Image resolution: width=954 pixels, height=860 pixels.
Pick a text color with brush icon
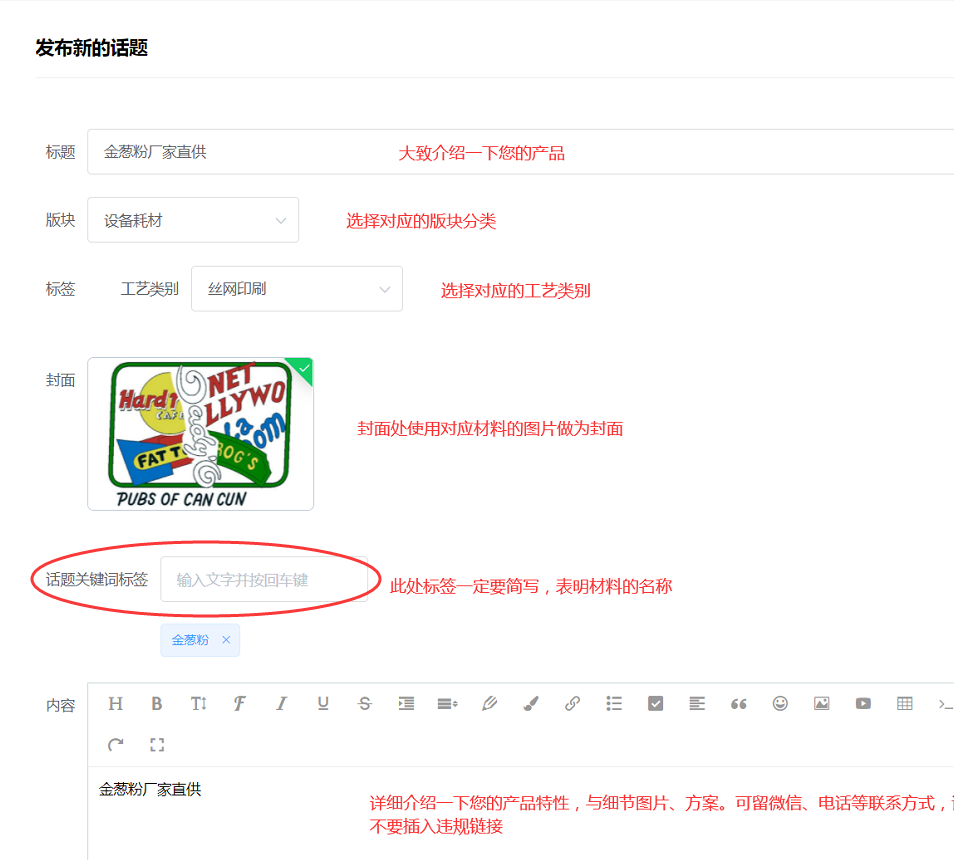click(531, 704)
